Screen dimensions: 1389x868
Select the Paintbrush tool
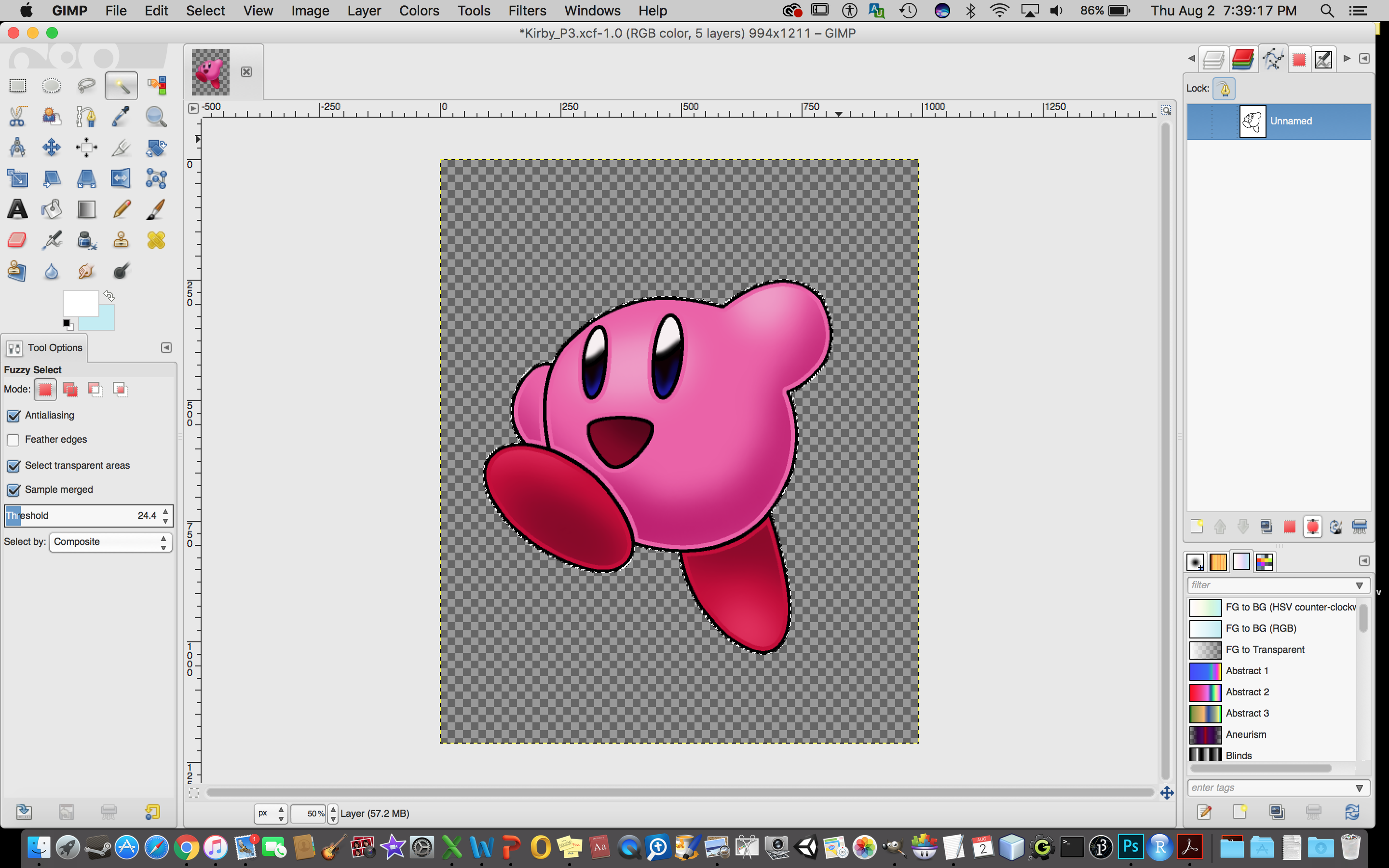156,209
